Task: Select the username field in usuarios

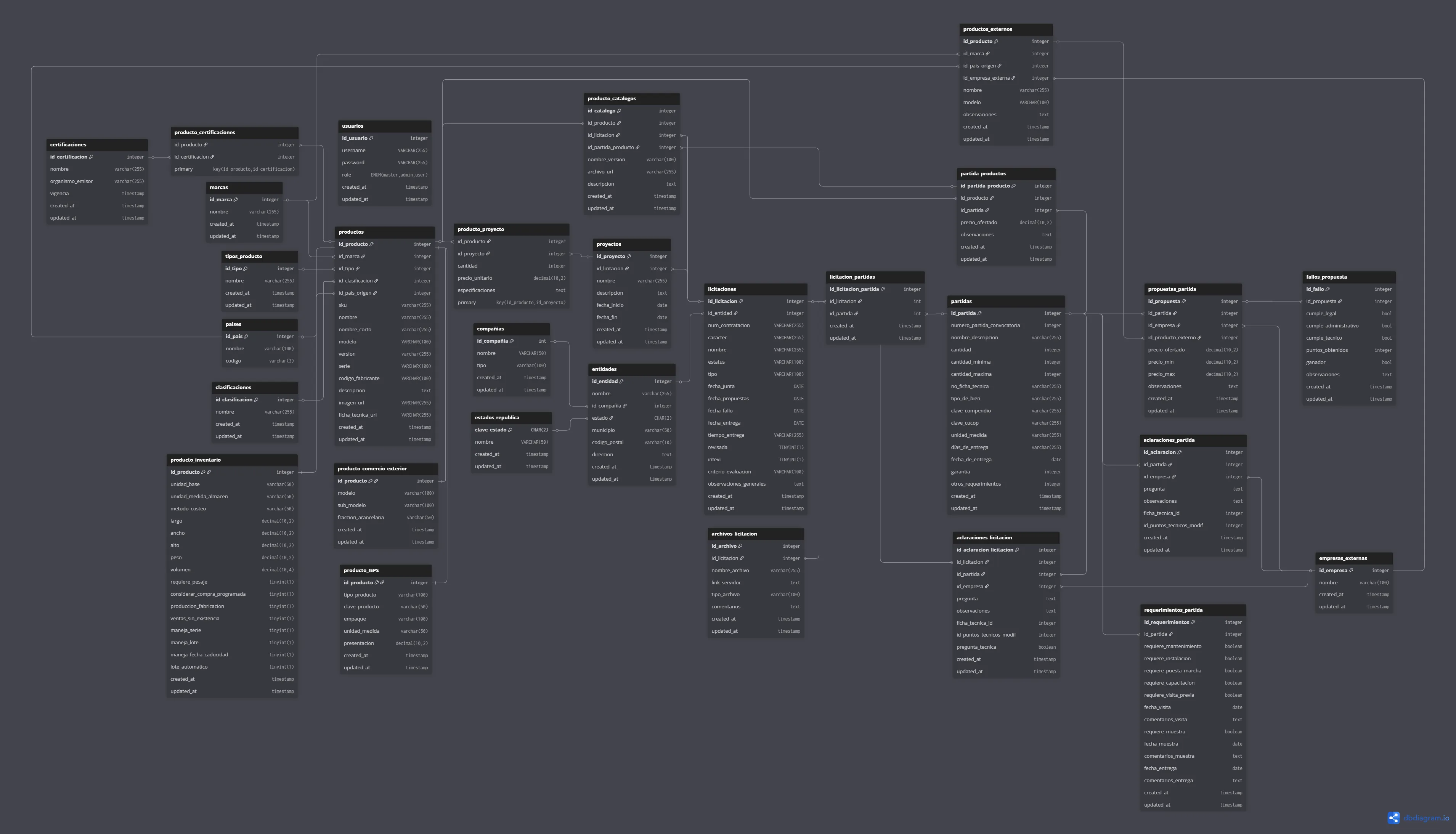Action: point(385,151)
